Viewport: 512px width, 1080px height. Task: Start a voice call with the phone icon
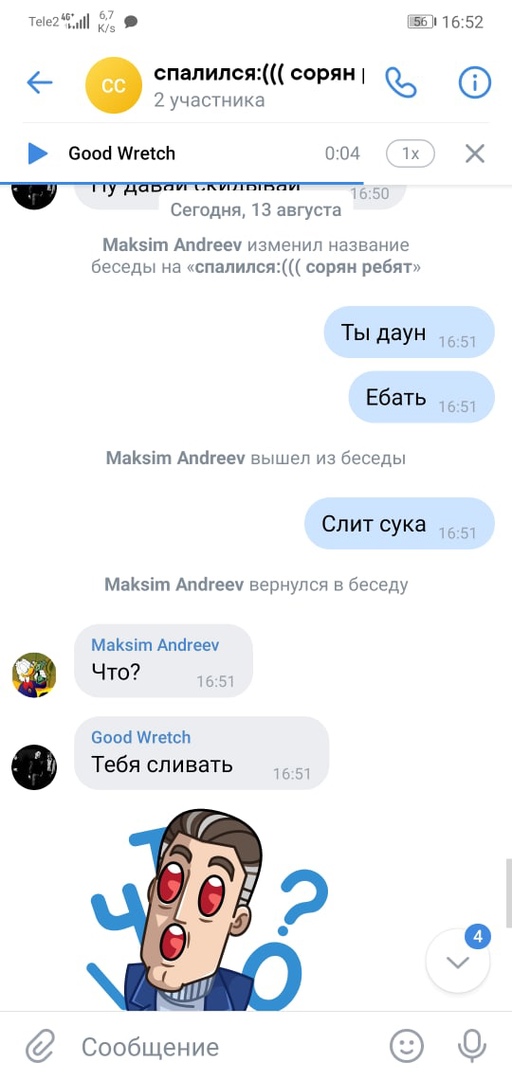point(400,83)
